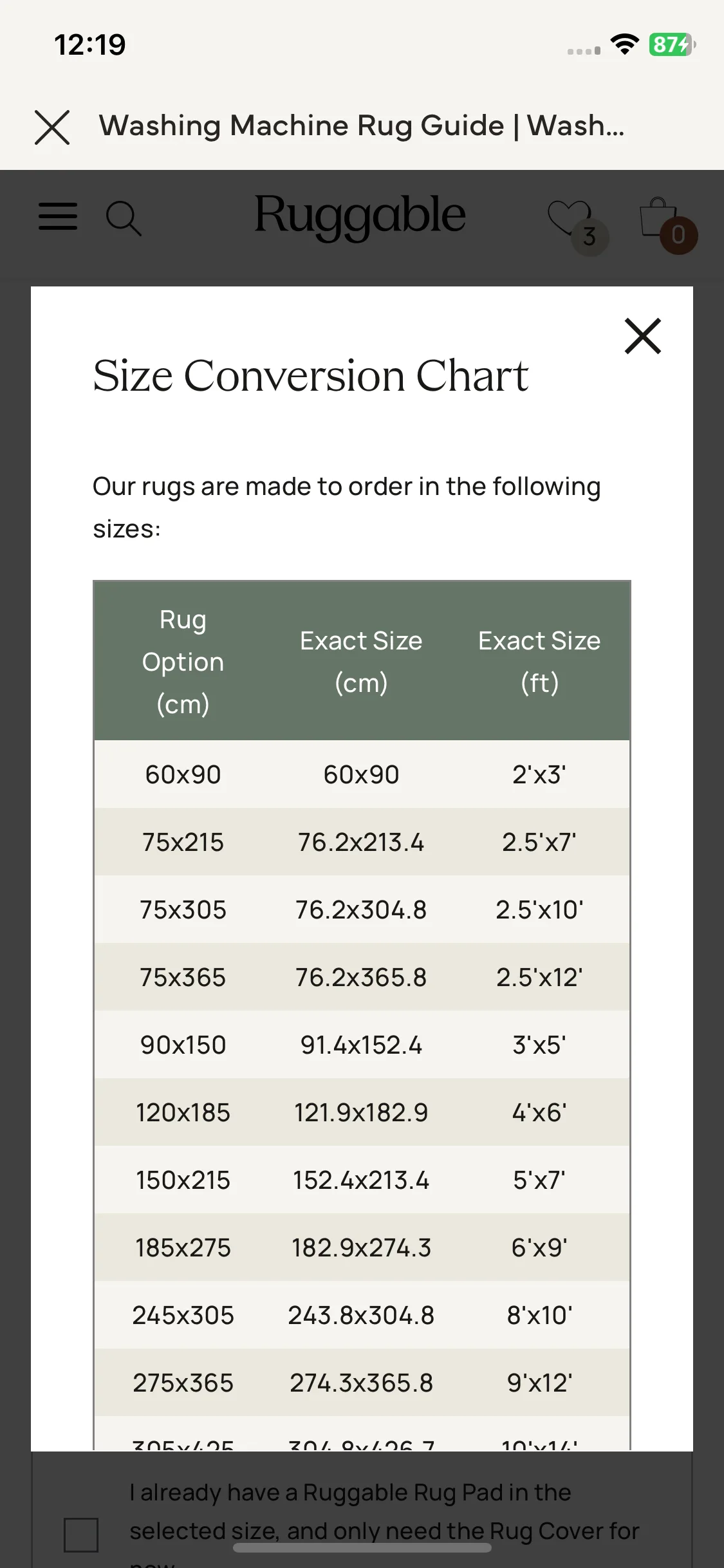Image resolution: width=724 pixels, height=1568 pixels.
Task: Select the 60x90 rug option cell
Action: click(x=183, y=774)
